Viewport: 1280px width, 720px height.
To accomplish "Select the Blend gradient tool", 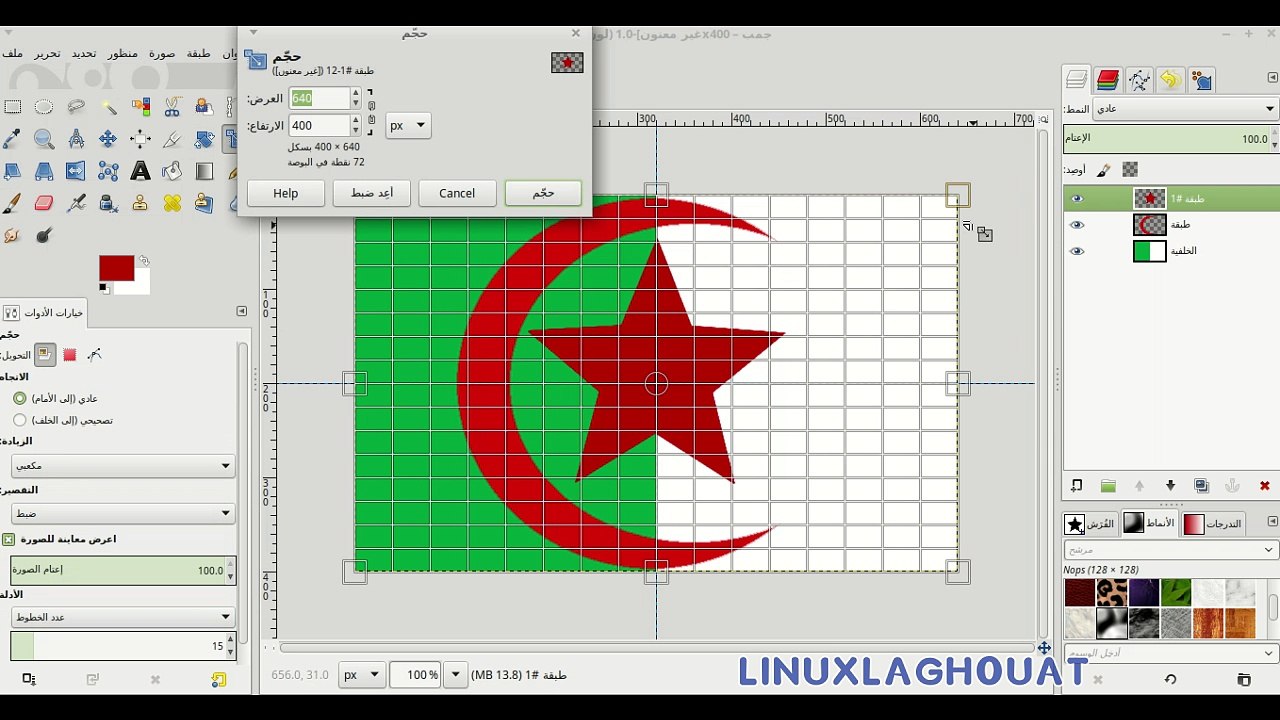I will coord(204,171).
